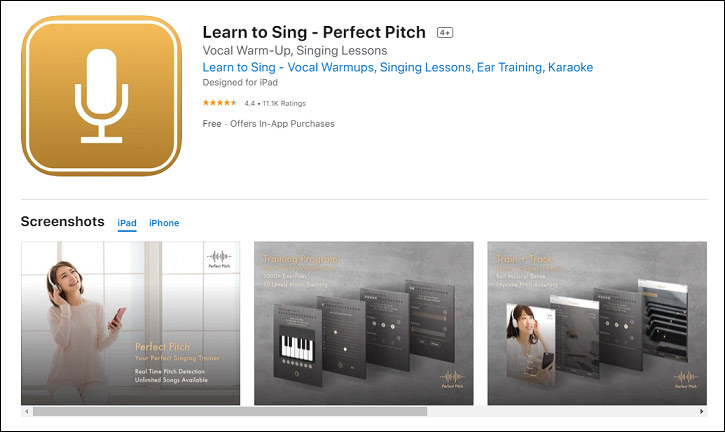
Task: Switch to the iPhone screenshots tab
Action: click(x=164, y=223)
